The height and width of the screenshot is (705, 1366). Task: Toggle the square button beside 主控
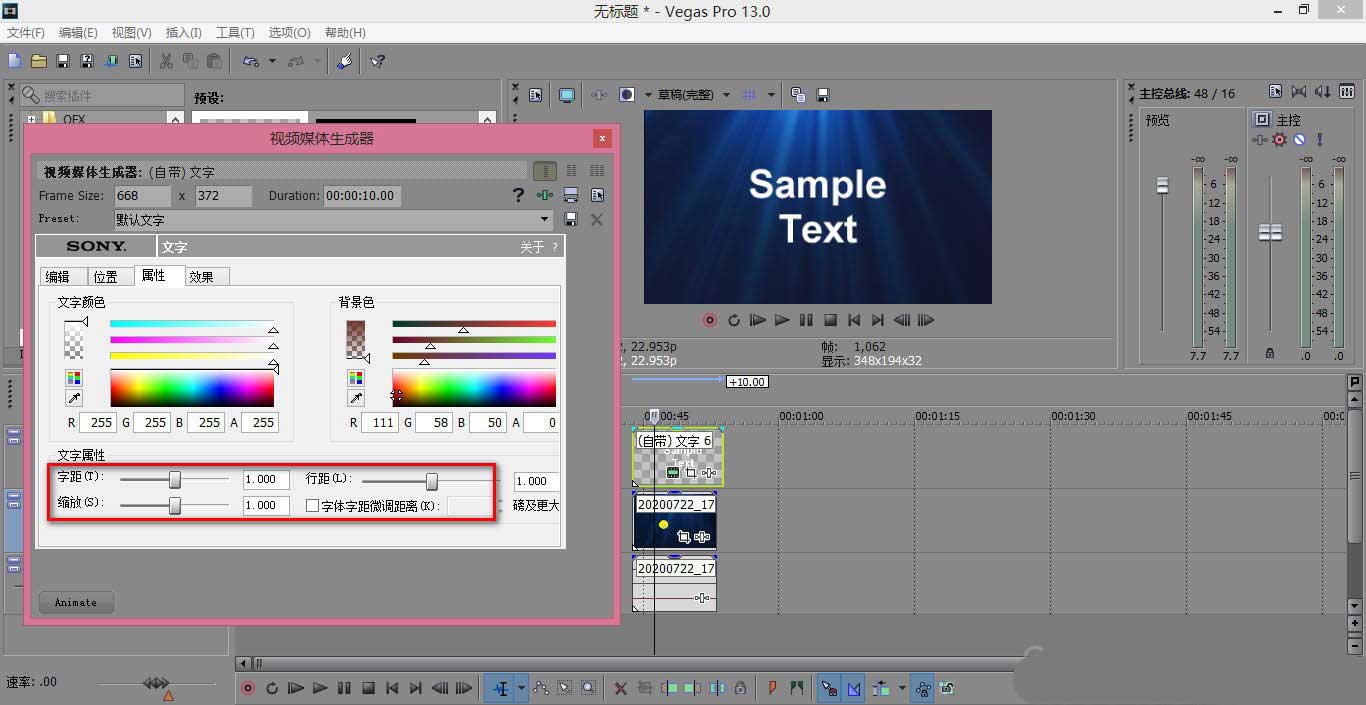point(1262,120)
